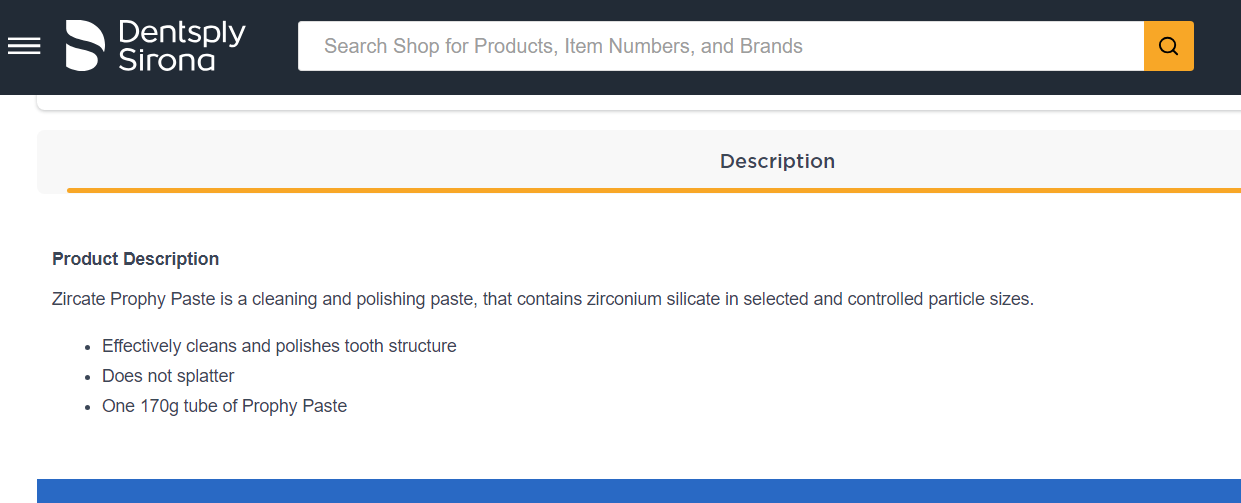The height and width of the screenshot is (503, 1241).
Task: Select the Description tab
Action: point(777,161)
